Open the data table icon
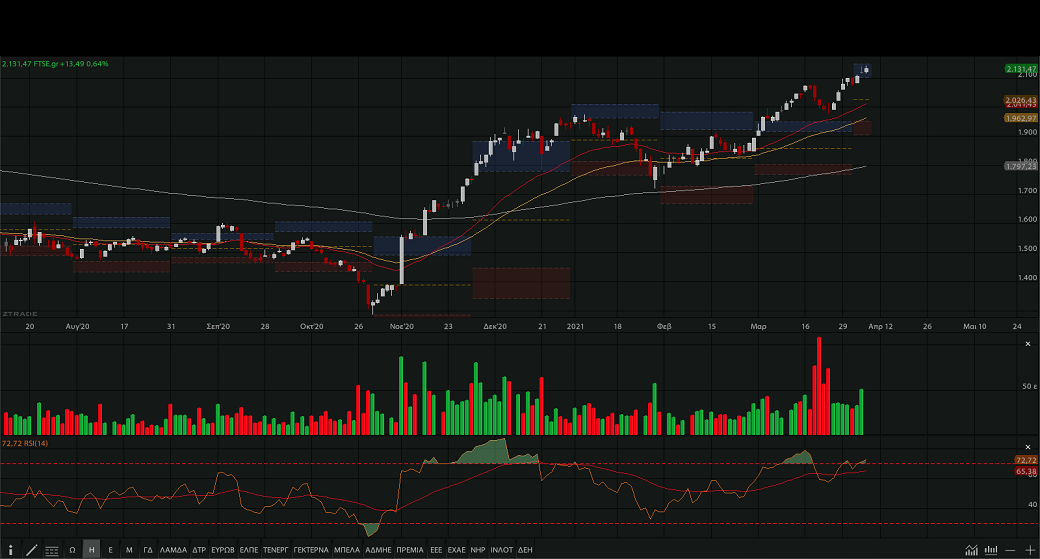This screenshot has width=1040, height=559. (x=52, y=550)
